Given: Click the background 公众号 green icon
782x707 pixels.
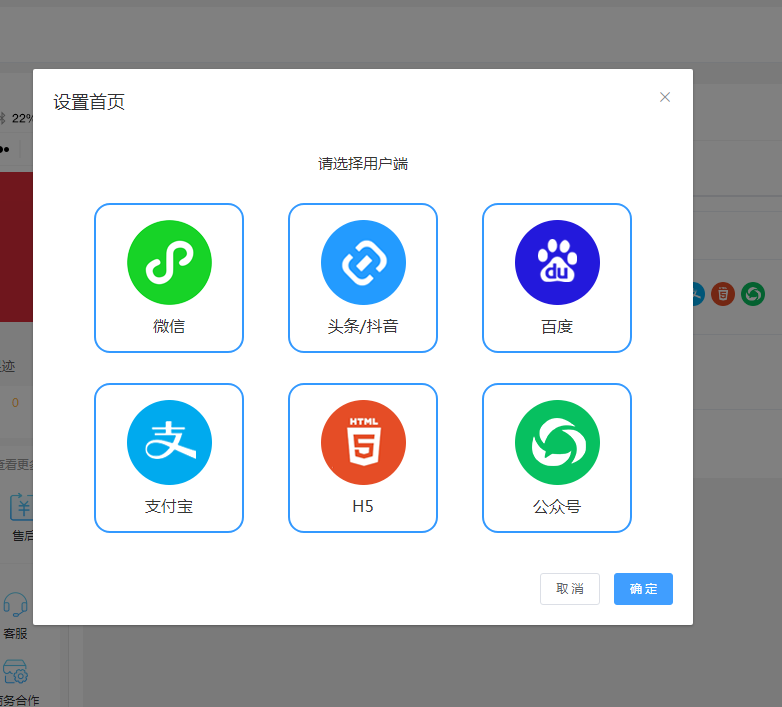Looking at the screenshot, I should [x=753, y=294].
